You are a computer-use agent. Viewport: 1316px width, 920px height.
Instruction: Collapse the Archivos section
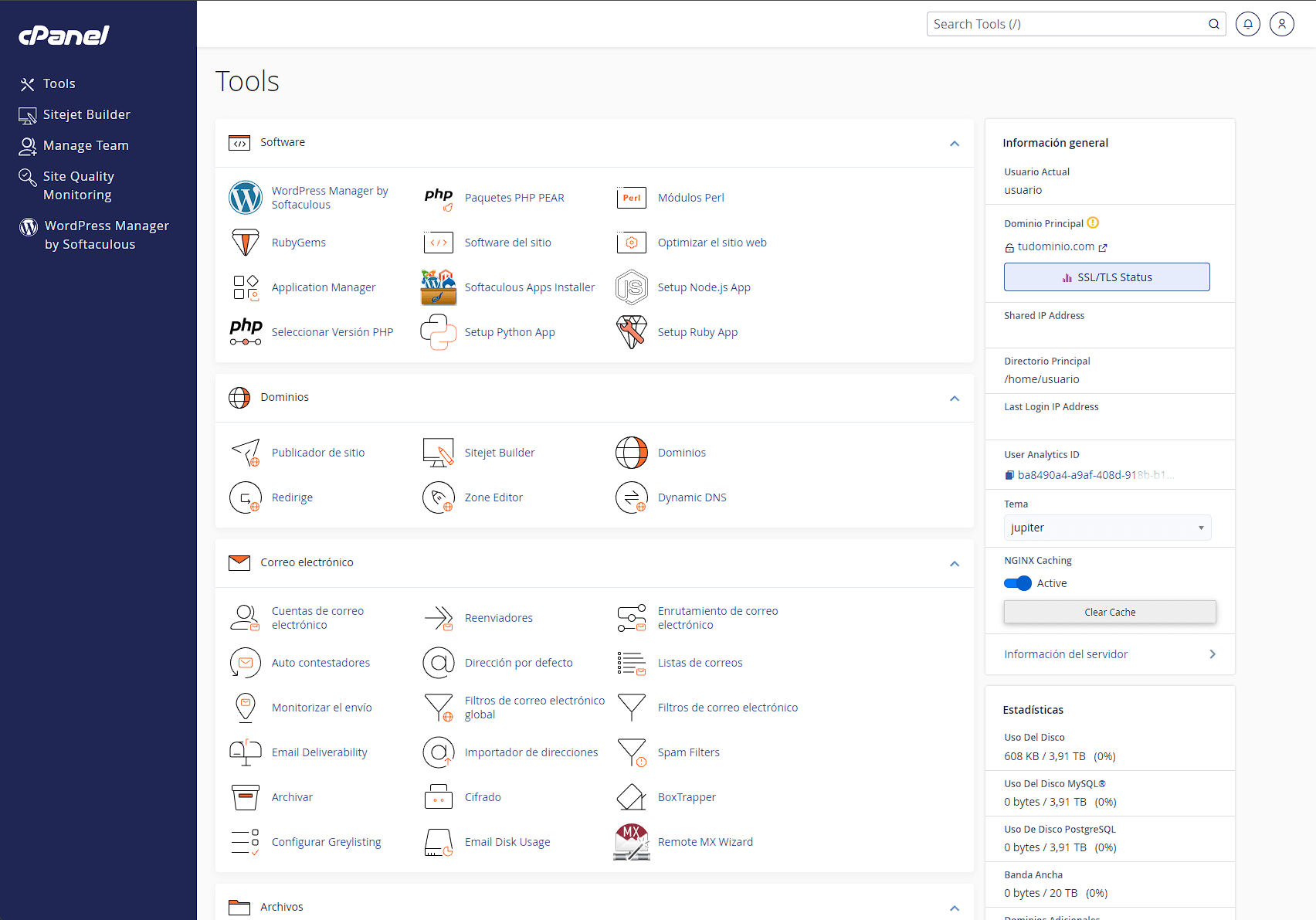955,908
